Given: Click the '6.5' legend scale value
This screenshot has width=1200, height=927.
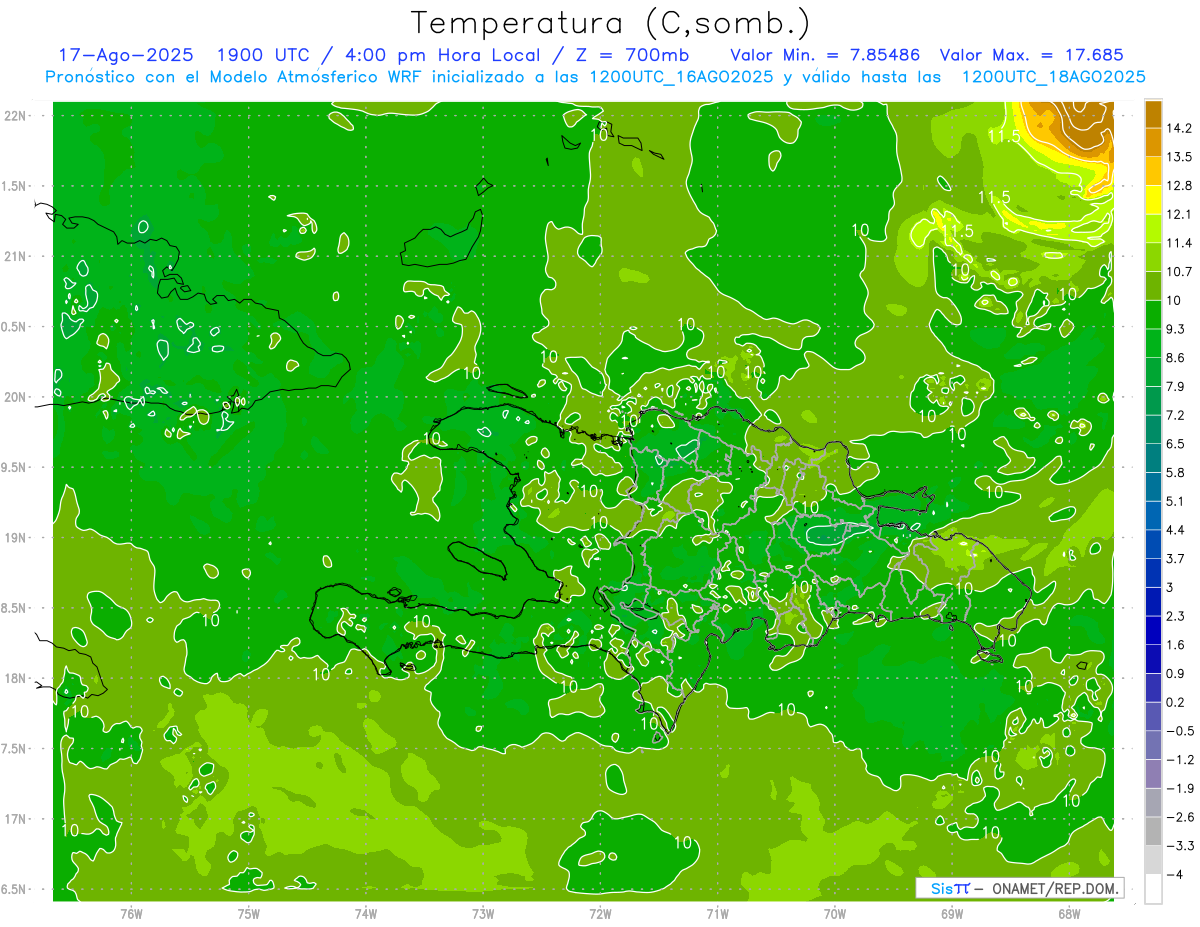Looking at the screenshot, I should tap(1175, 444).
